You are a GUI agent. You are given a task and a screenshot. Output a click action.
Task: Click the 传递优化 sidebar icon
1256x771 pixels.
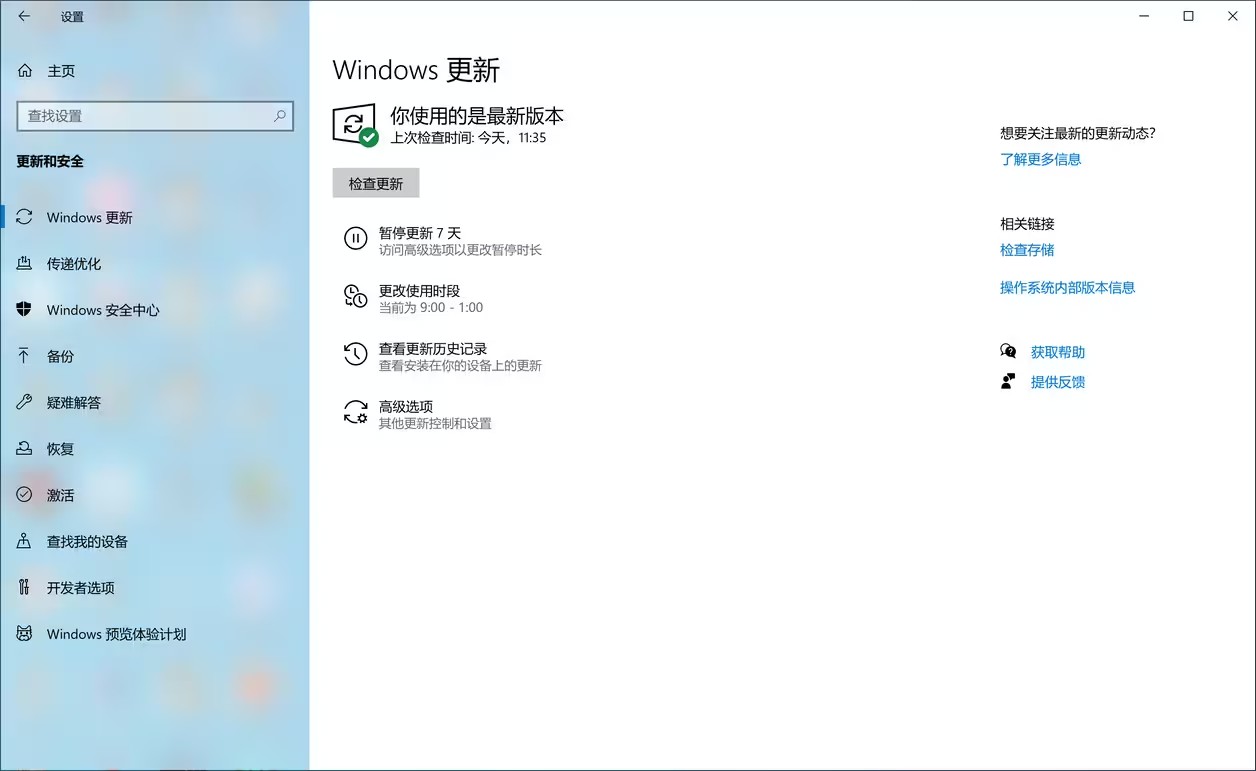coord(25,263)
